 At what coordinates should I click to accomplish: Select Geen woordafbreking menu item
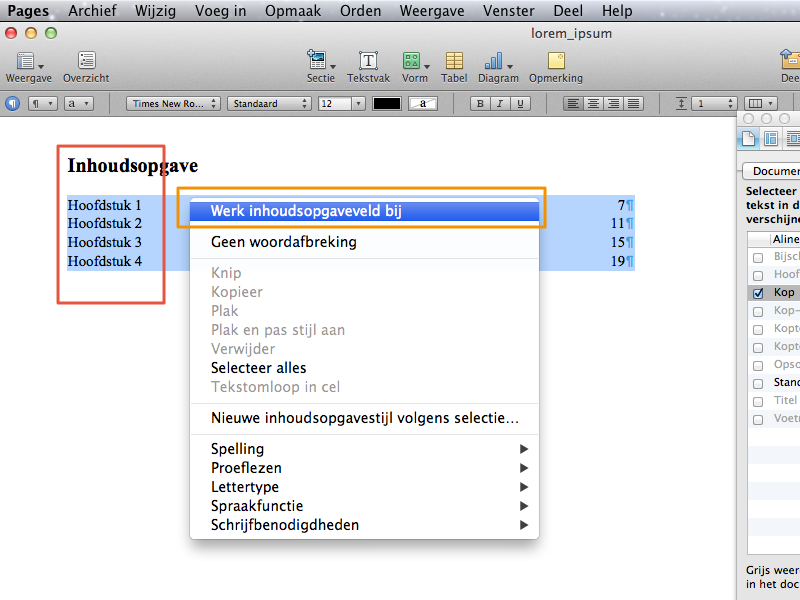coord(364,242)
